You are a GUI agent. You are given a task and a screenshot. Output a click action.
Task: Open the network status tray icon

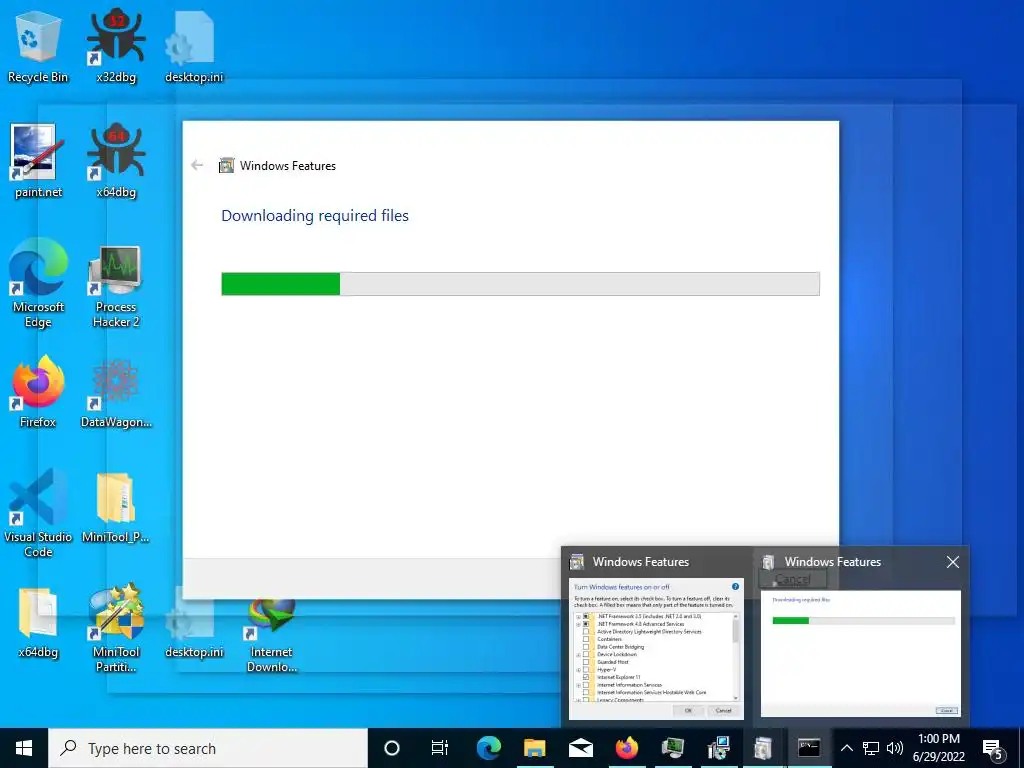click(x=871, y=748)
